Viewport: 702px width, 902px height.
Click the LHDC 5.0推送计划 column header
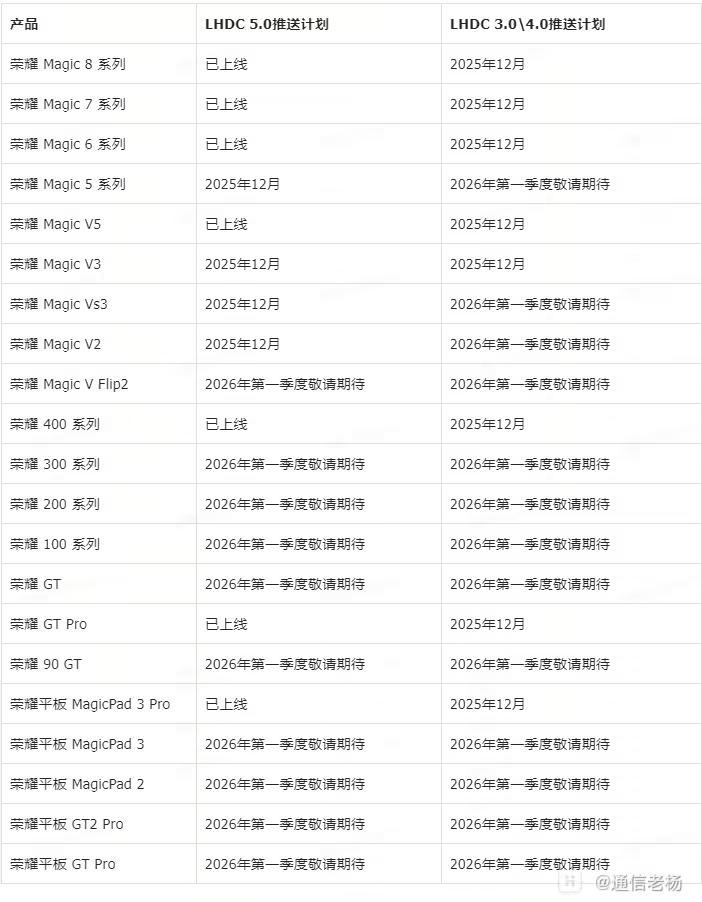pos(266,24)
